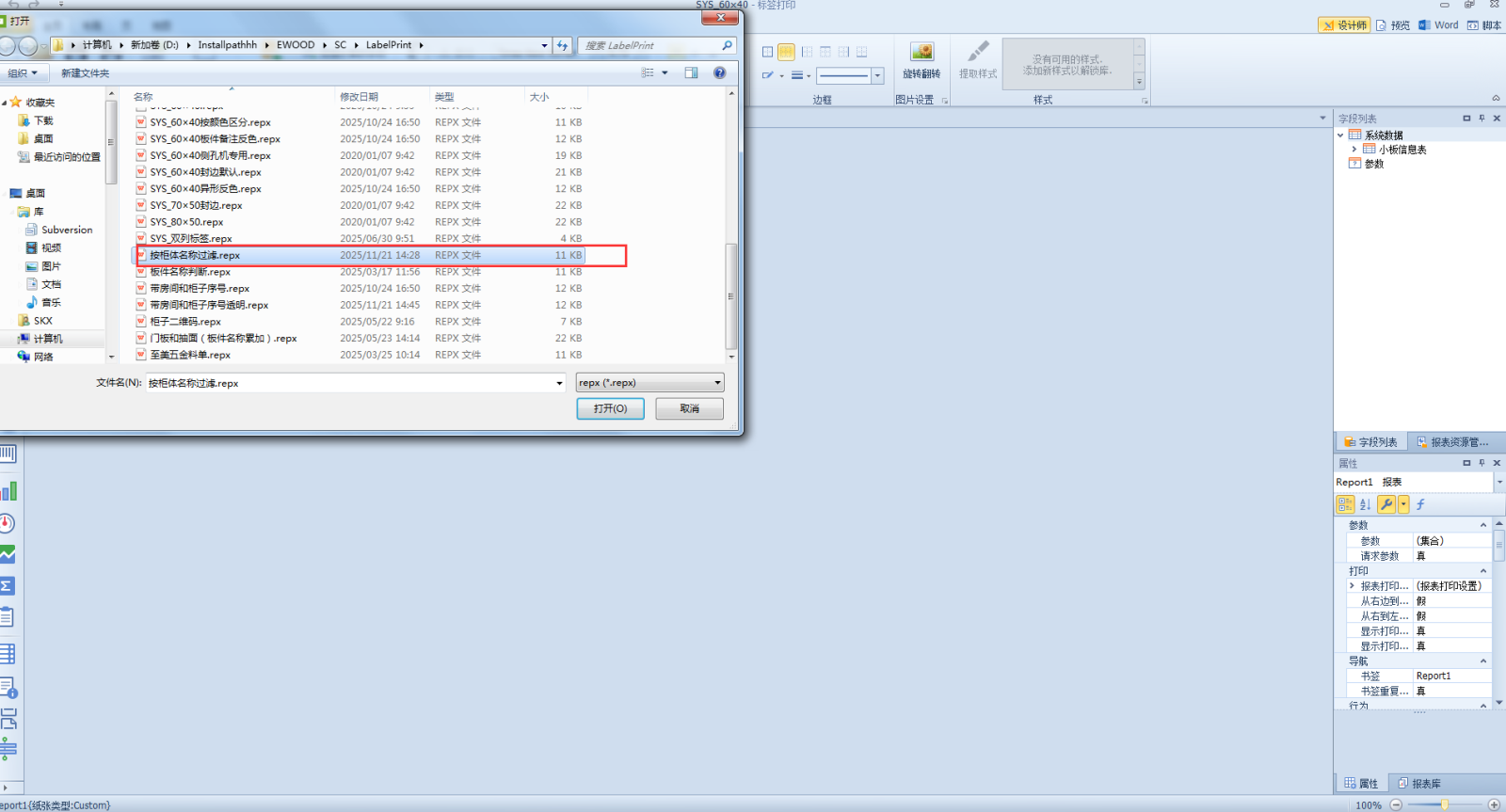Click the 提取样式 brush icon
The height and width of the screenshot is (812, 1506).
point(978,52)
